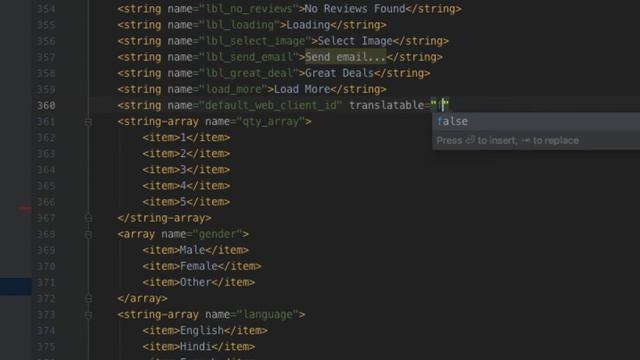The height and width of the screenshot is (360, 640).
Task: Click the 'translatable' attribute name
Action: pos(387,105)
